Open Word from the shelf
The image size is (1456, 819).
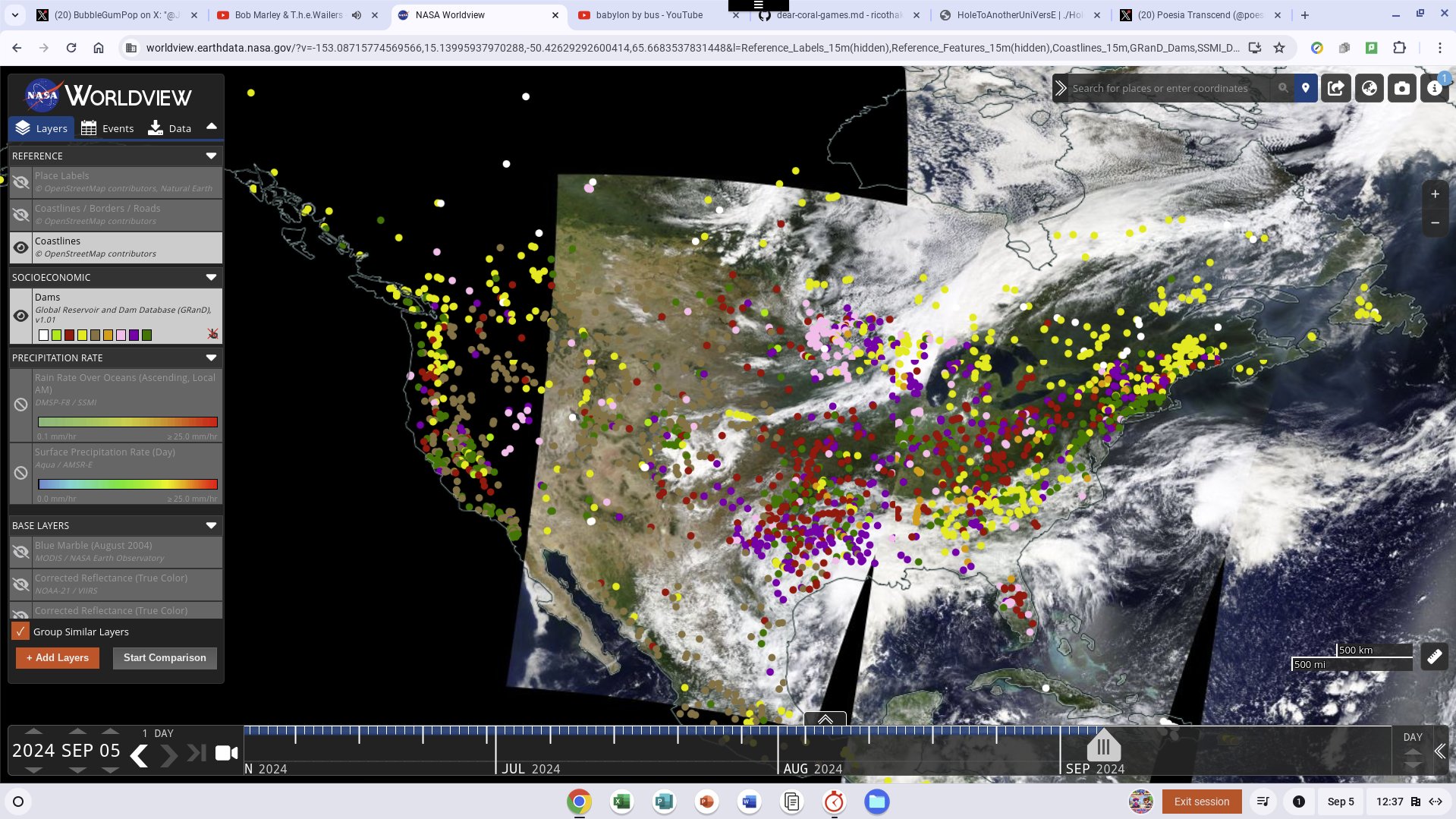(749, 802)
